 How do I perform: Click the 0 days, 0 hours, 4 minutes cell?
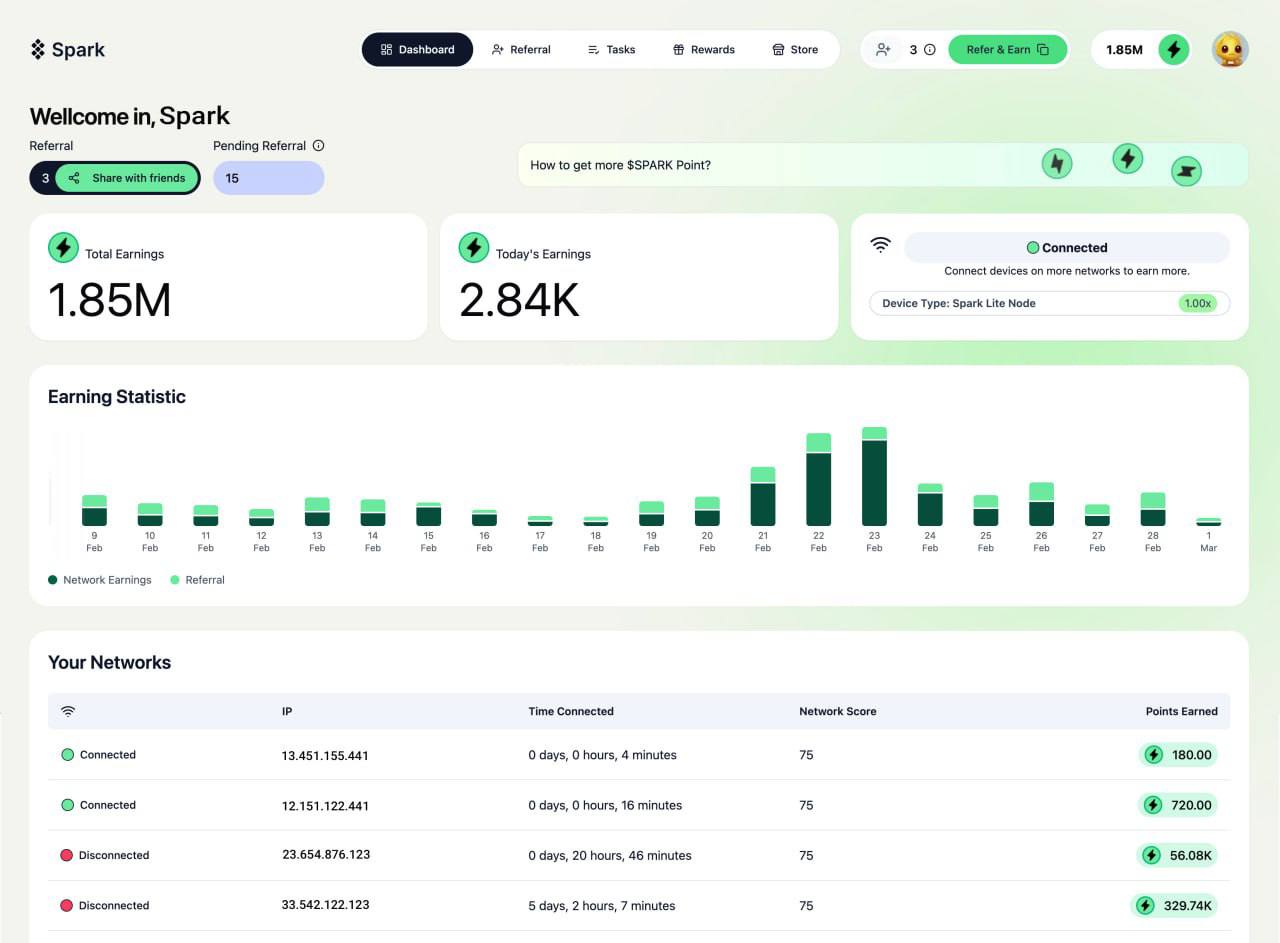[602, 755]
